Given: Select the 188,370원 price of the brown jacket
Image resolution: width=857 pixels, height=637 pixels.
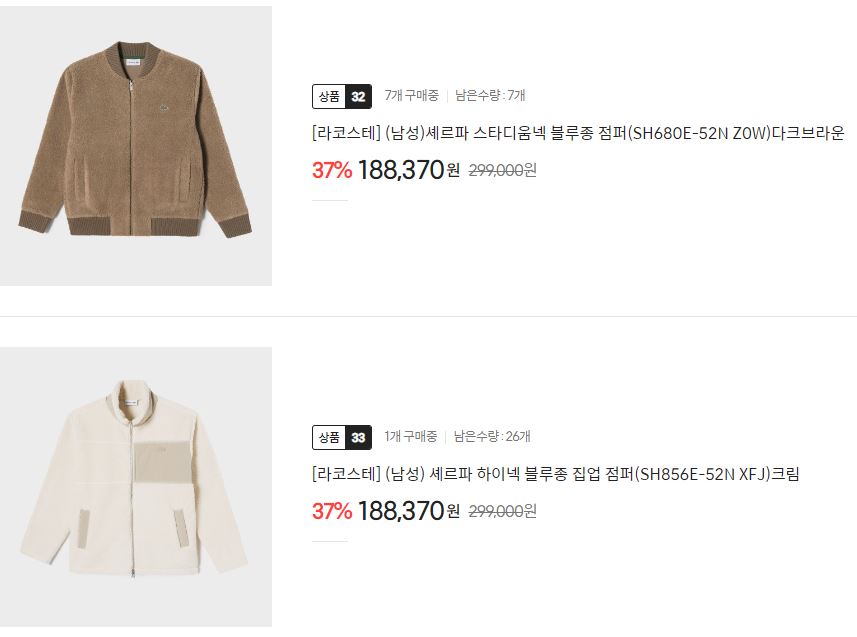Looking at the screenshot, I should 409,170.
